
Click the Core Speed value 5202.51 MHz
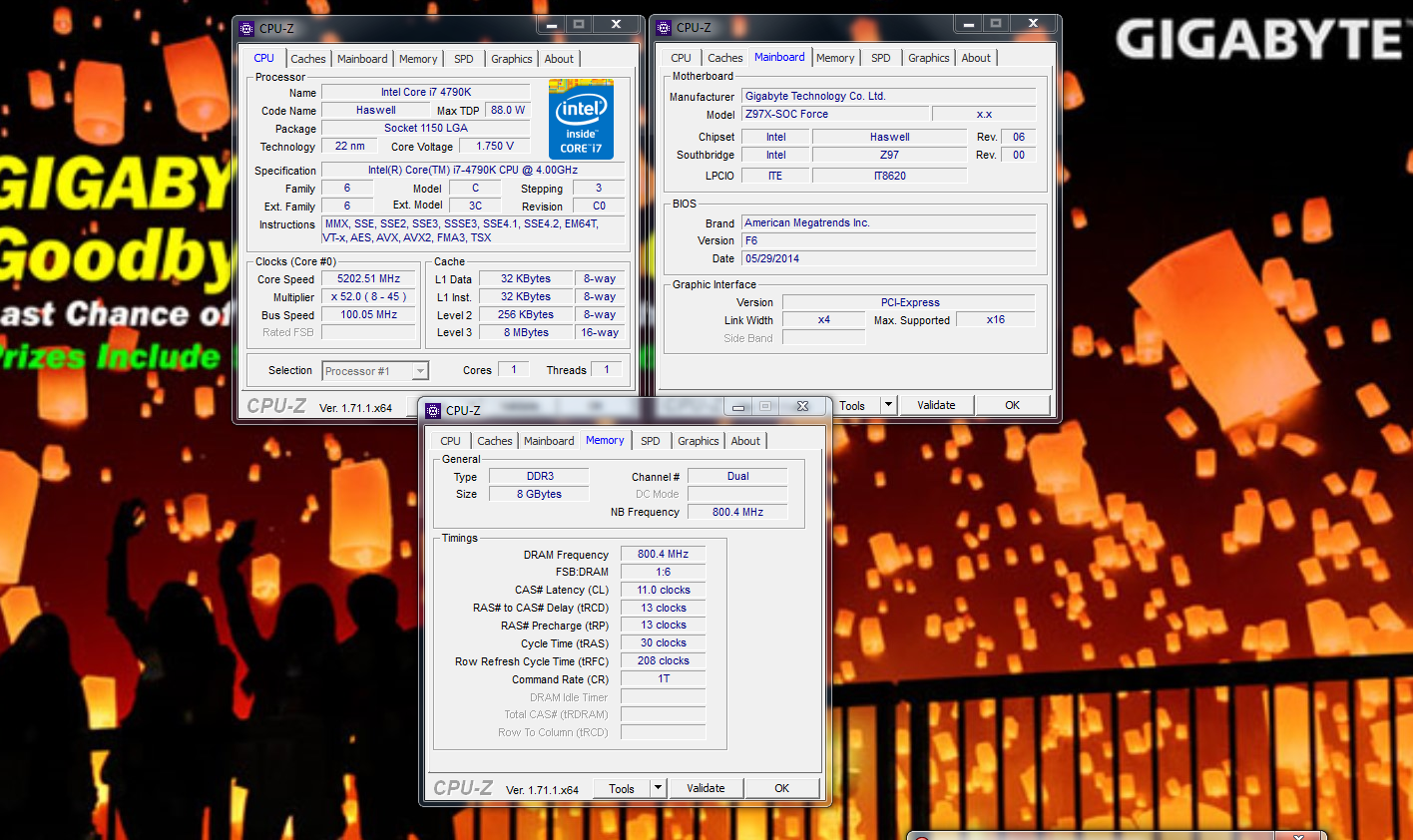368,279
